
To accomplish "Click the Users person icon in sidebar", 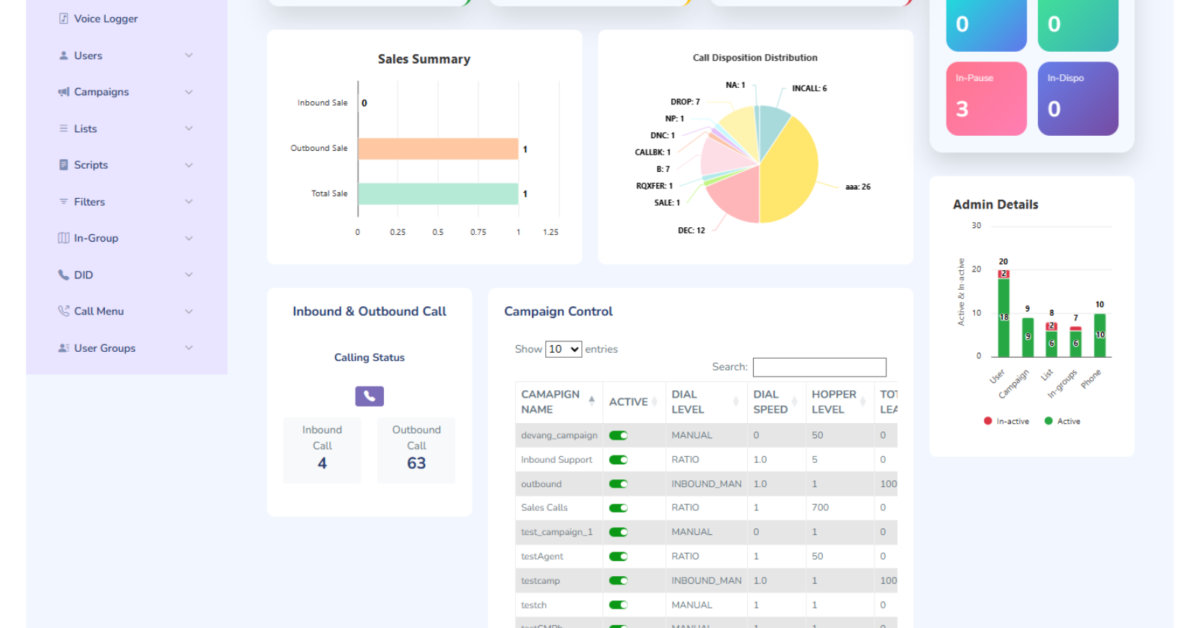I will (x=64, y=56).
